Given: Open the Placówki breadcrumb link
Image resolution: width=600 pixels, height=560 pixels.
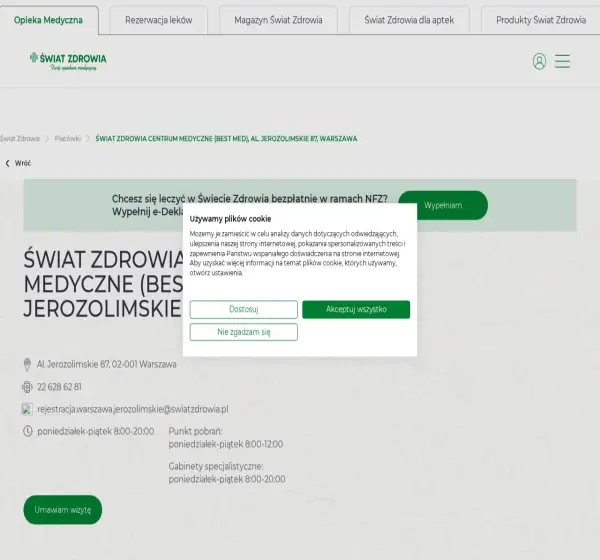Looking at the screenshot, I should 68,139.
